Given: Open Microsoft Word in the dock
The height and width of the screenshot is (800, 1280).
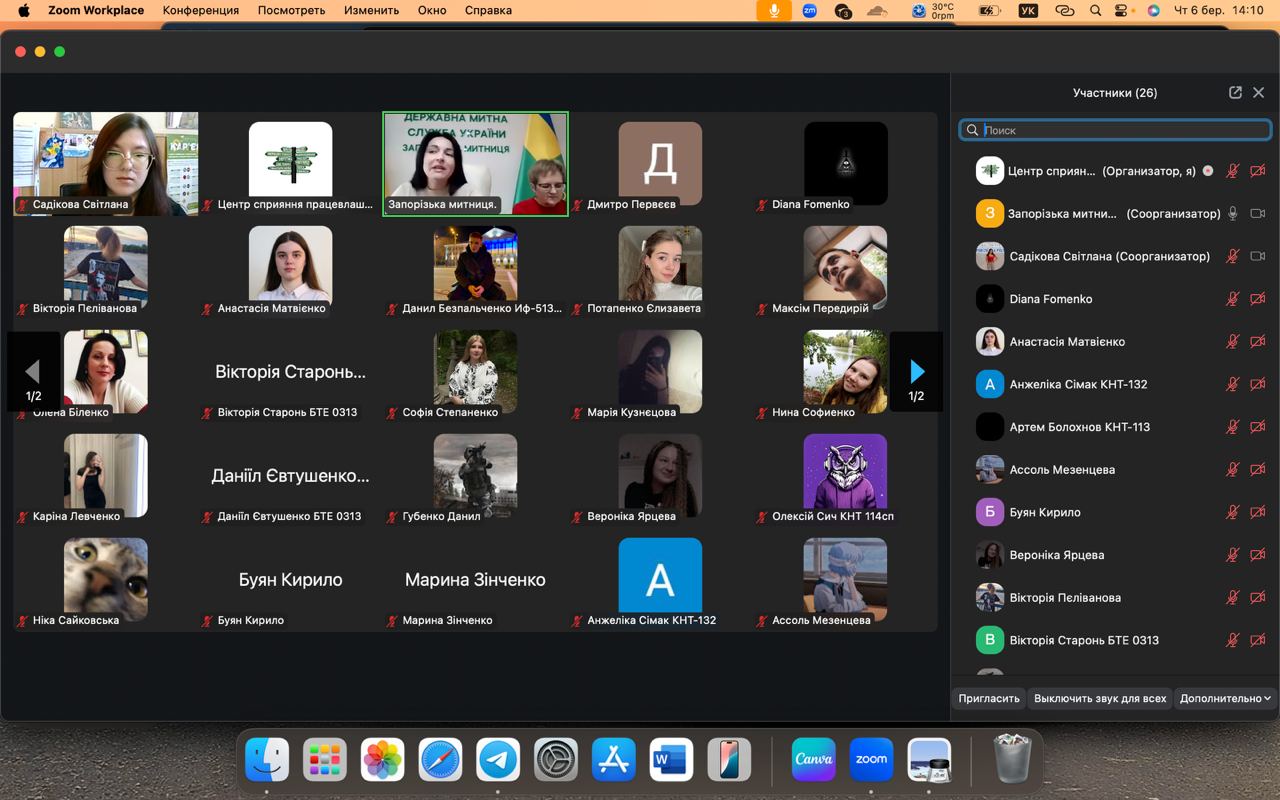Looking at the screenshot, I should click(671, 760).
